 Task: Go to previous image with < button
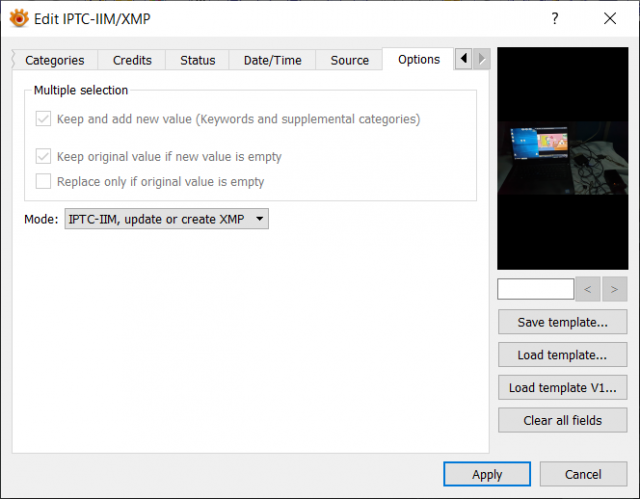coord(587,289)
